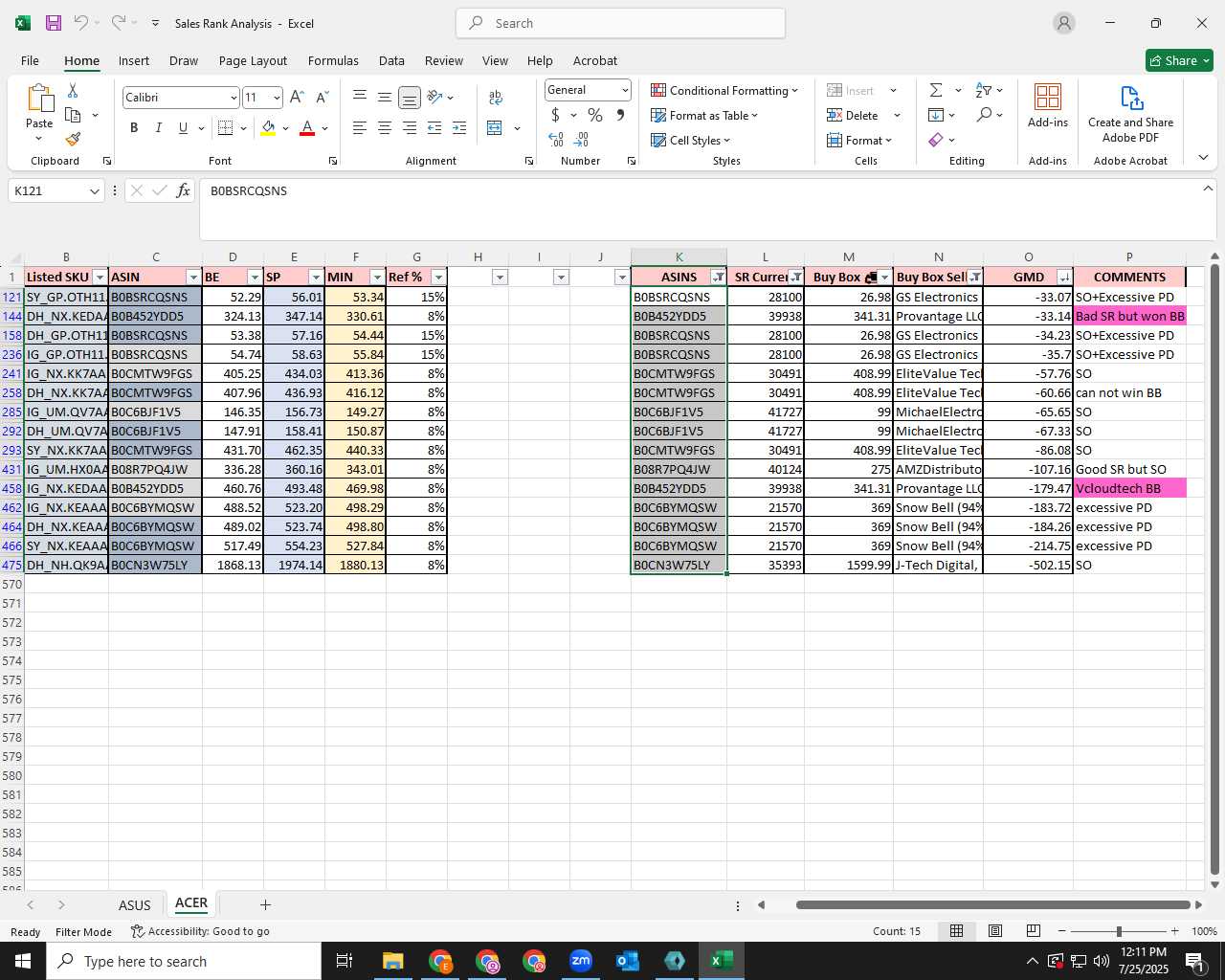Open Conditional Formatting dropdown
Image resolution: width=1225 pixels, height=980 pixels.
(x=724, y=90)
